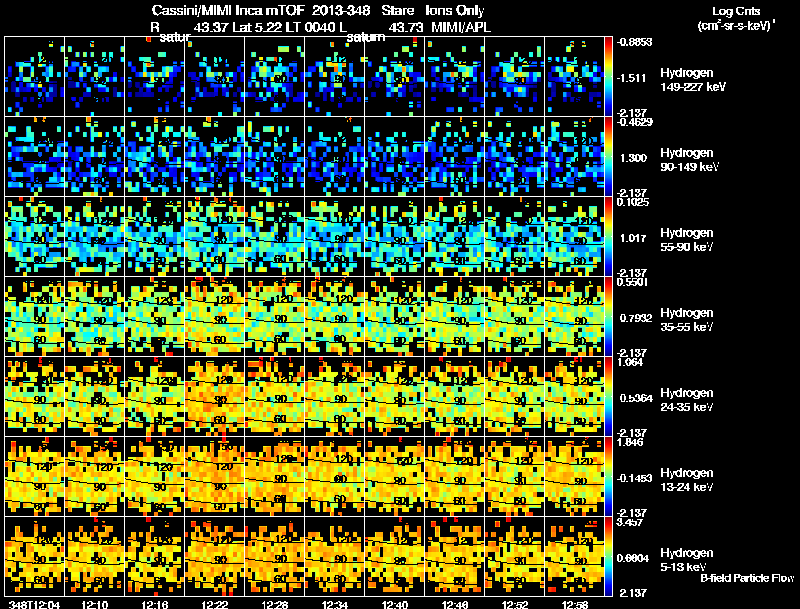800x609 pixels.
Task: Click the '-0.4629' colorbar value
Action: click(x=634, y=122)
